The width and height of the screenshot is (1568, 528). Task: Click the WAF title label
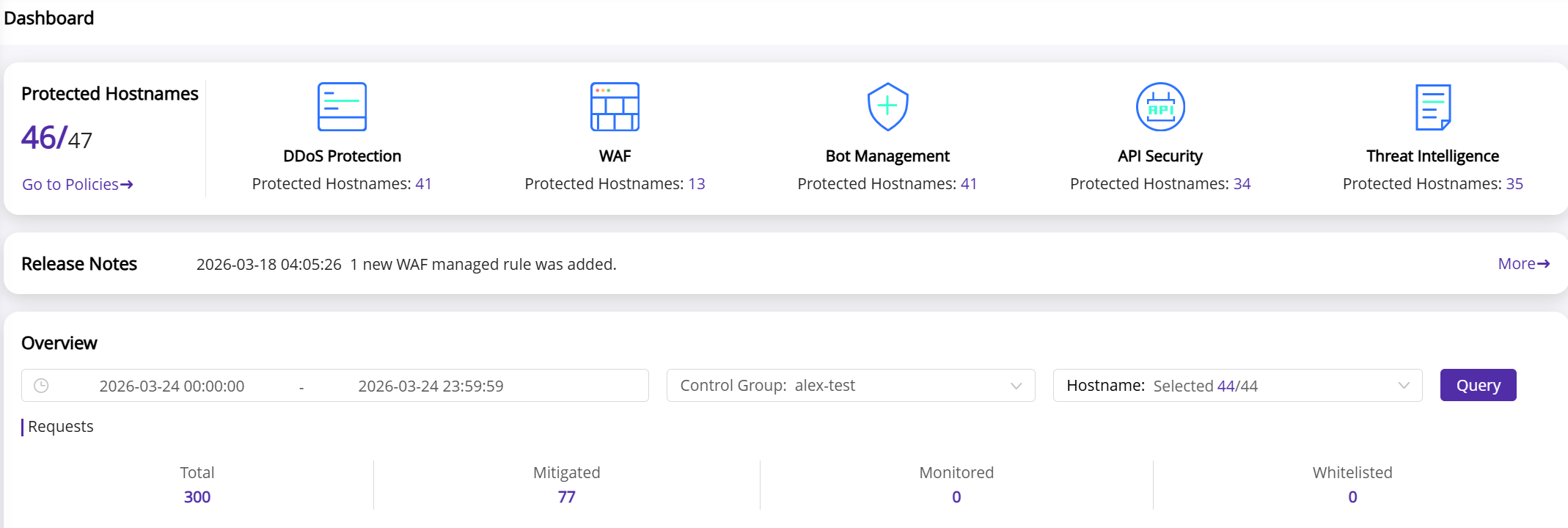point(615,156)
